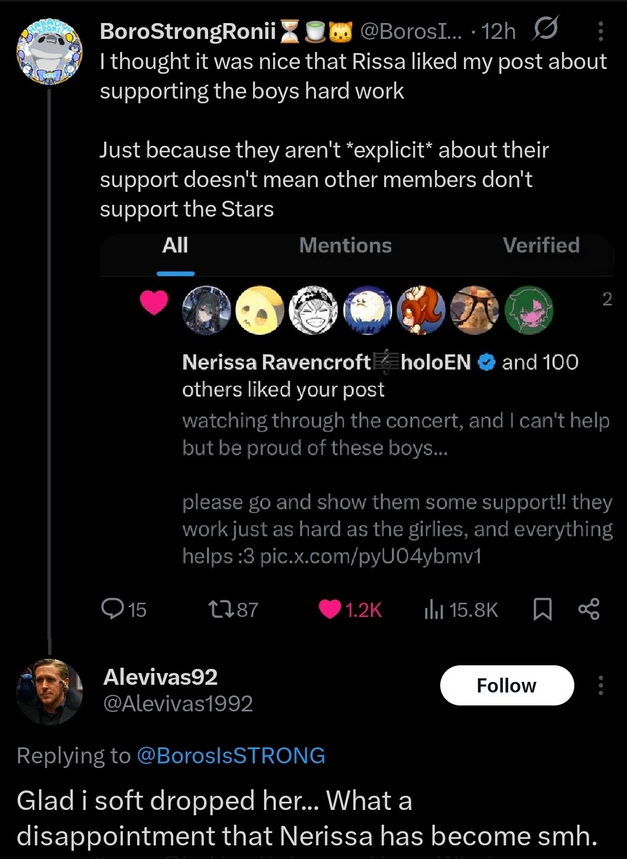Screen dimensions: 627x859
Task: Open post view analytics icon
Action: click(x=433, y=608)
